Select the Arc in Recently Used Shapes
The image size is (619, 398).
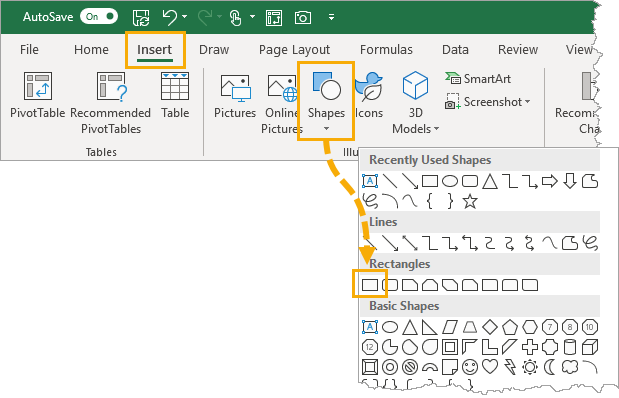390,201
